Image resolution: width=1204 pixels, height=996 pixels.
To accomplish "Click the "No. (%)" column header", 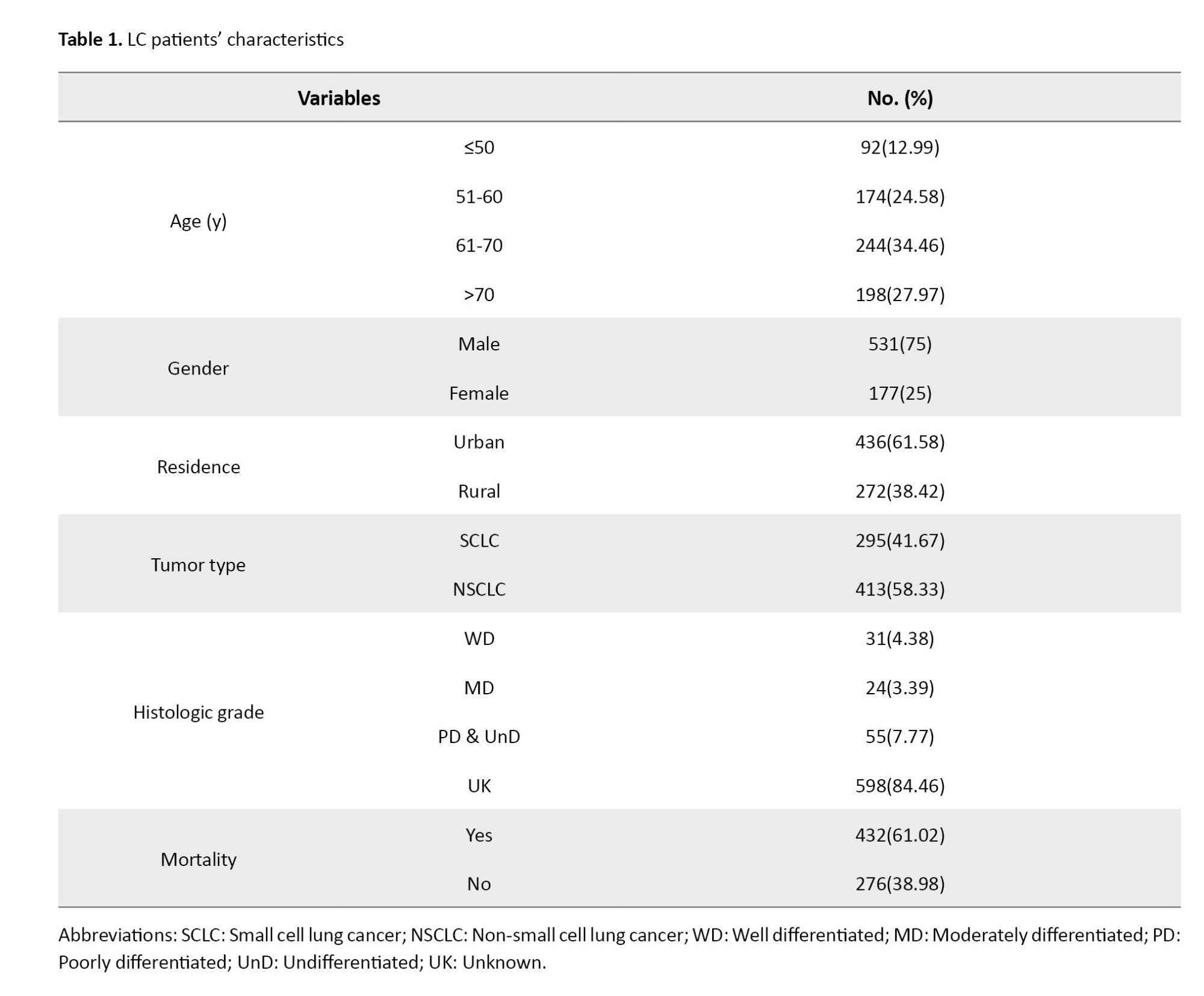I will (899, 98).
